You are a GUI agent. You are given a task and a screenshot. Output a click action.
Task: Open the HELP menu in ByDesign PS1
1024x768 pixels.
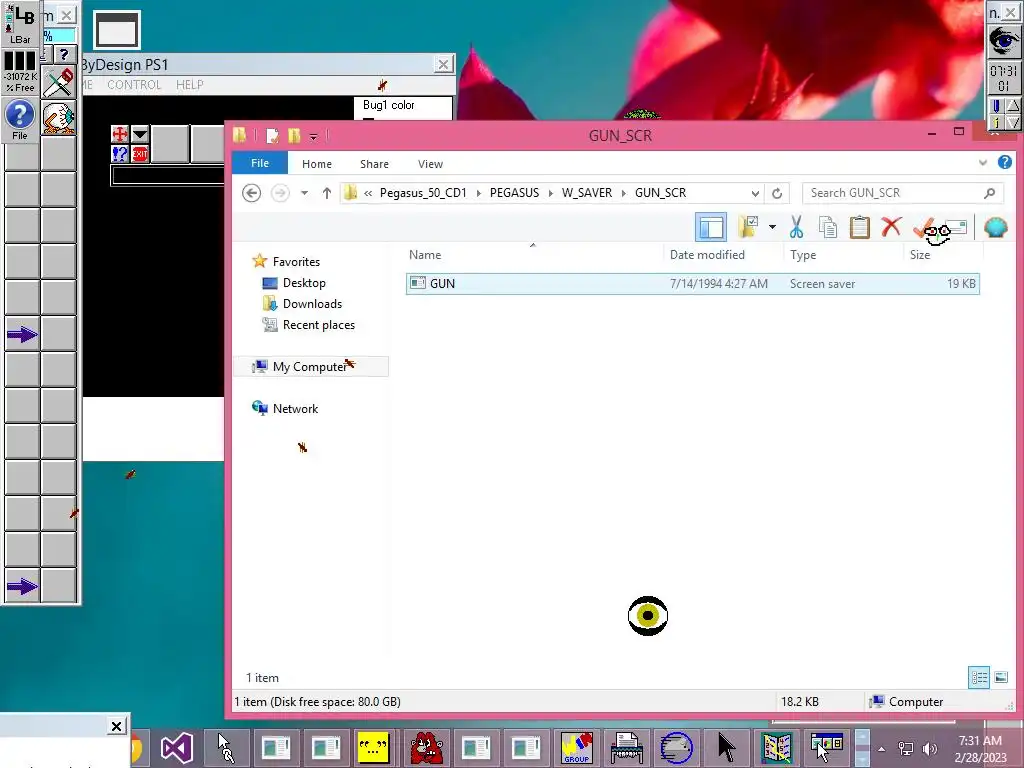(x=189, y=85)
